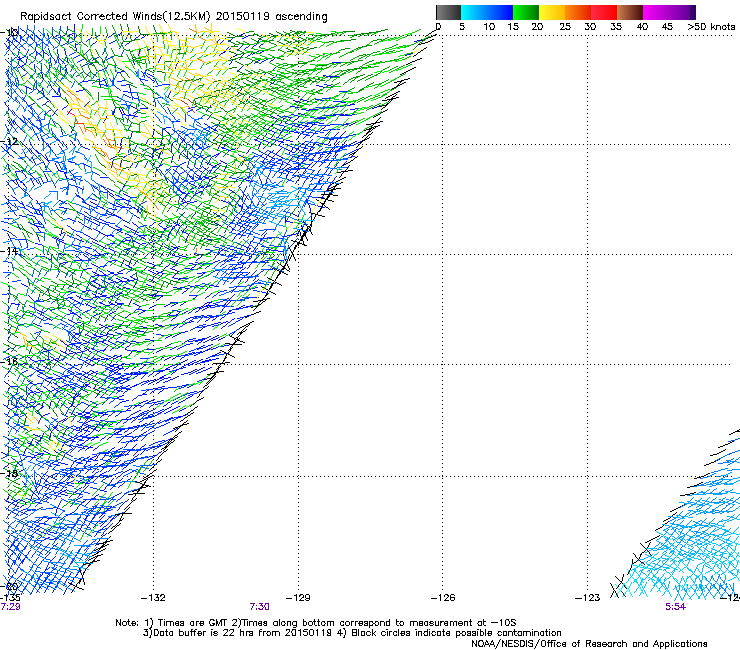Click the purple time label 7:29
The width and height of the screenshot is (740, 650).
coord(10,607)
